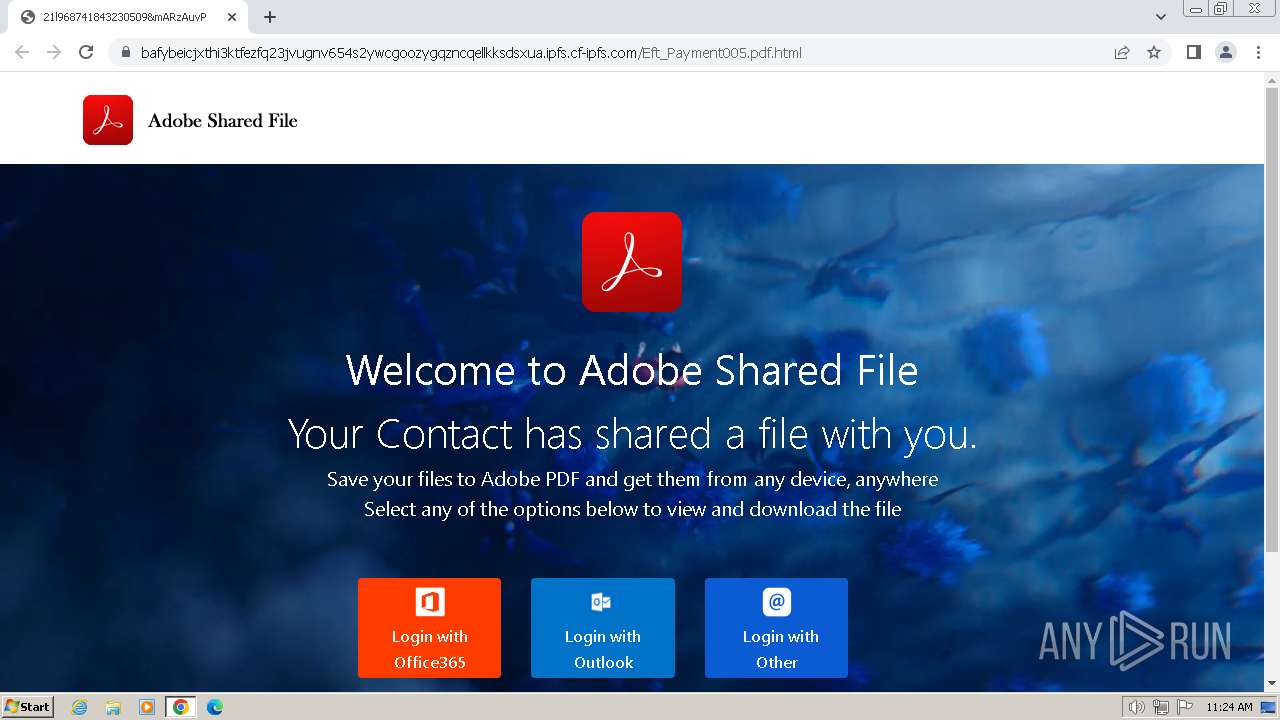Open the browser side panel
The height and width of the screenshot is (720, 1280).
pyautogui.click(x=1193, y=53)
